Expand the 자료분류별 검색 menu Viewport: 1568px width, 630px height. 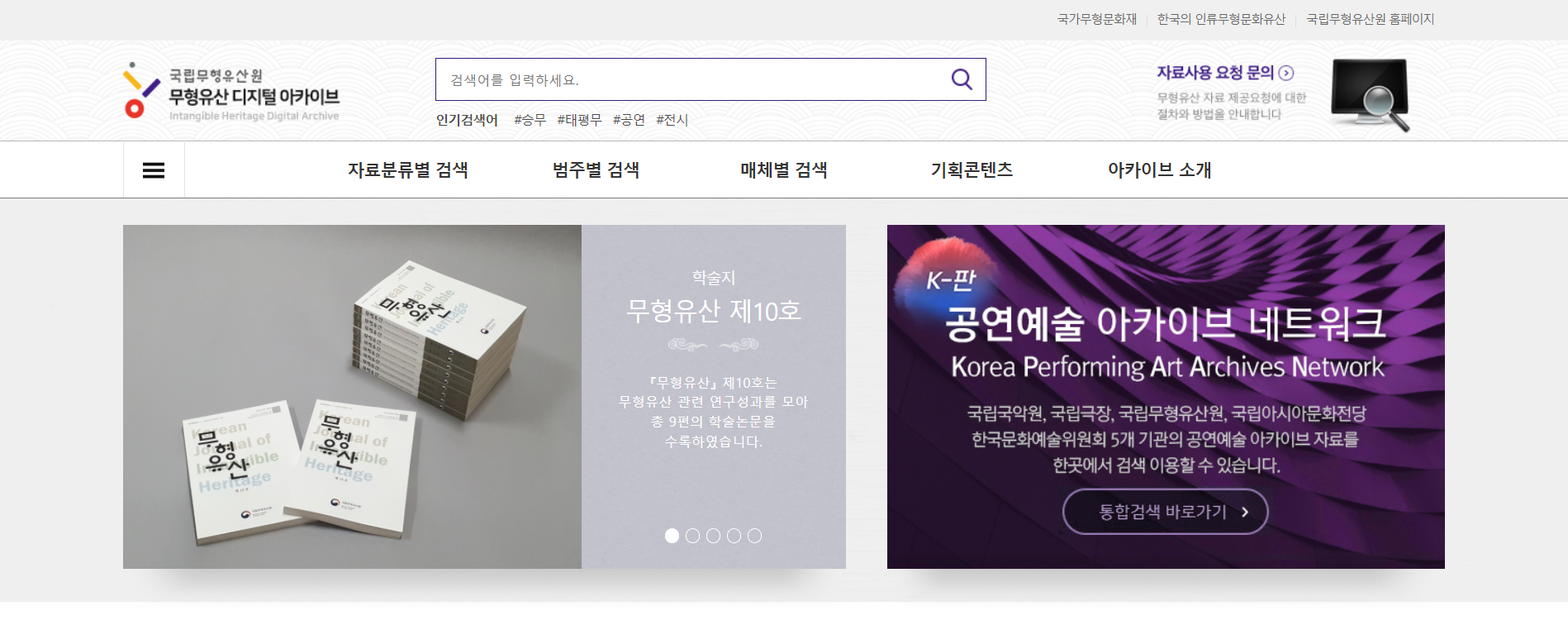pyautogui.click(x=407, y=170)
